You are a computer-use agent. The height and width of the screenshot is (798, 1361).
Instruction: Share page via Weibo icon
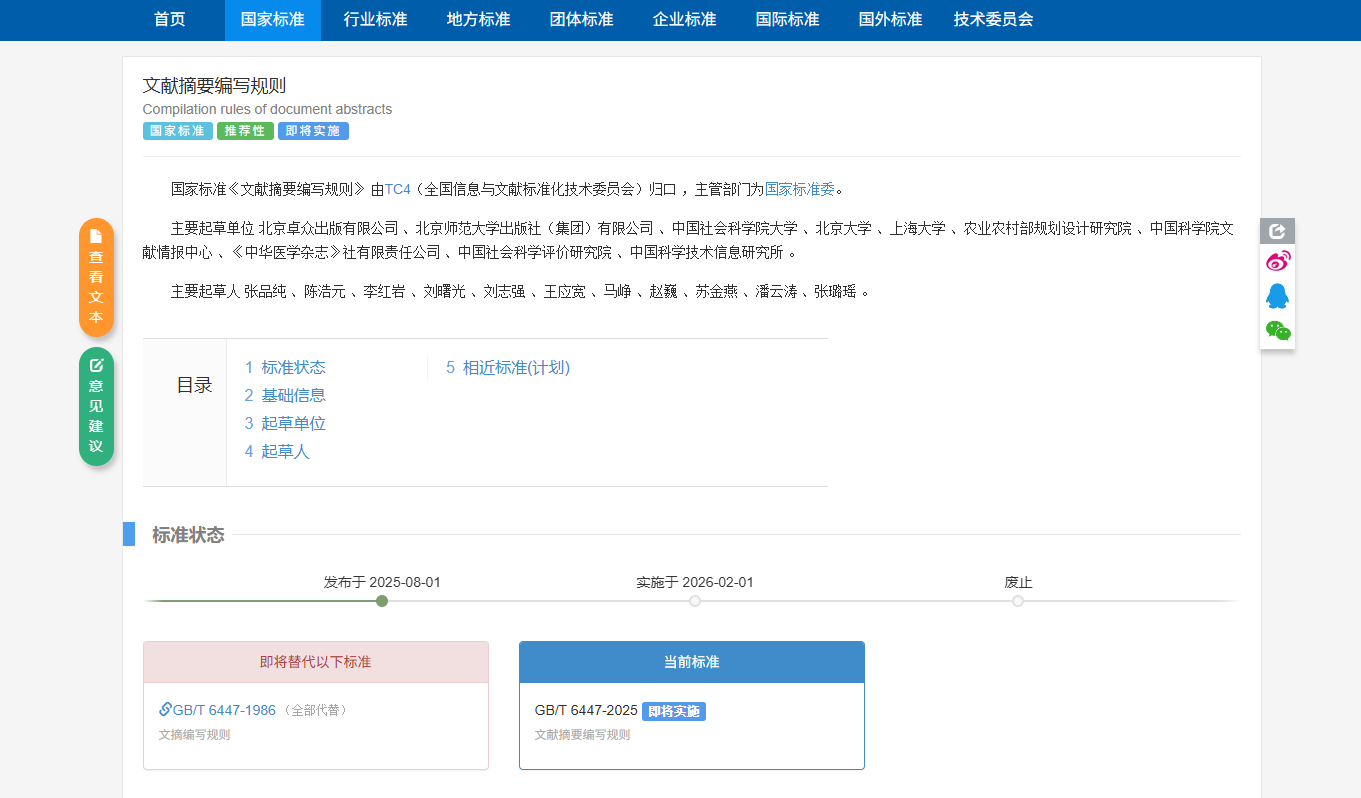[1277, 262]
